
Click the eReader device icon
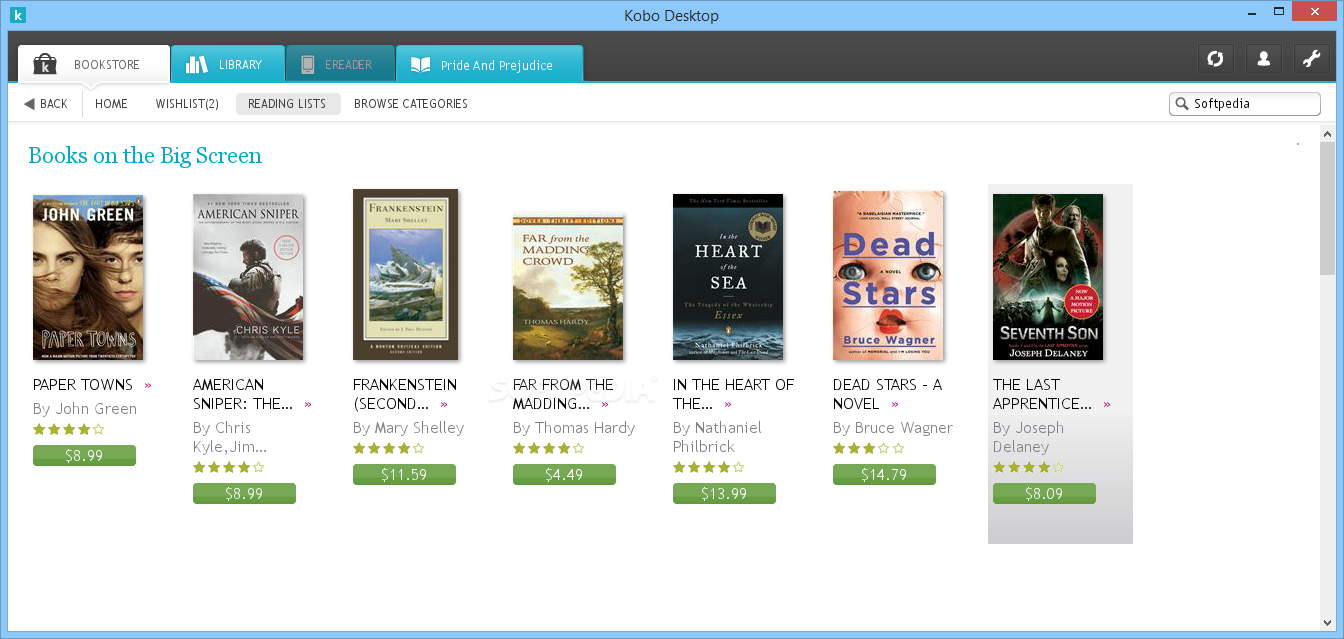coord(308,64)
